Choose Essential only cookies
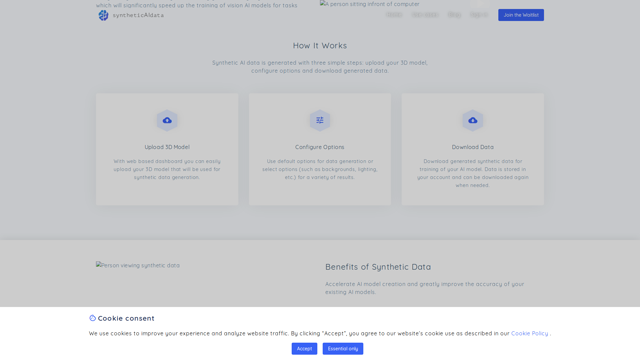Screen dimensions: 640x360 (343, 349)
